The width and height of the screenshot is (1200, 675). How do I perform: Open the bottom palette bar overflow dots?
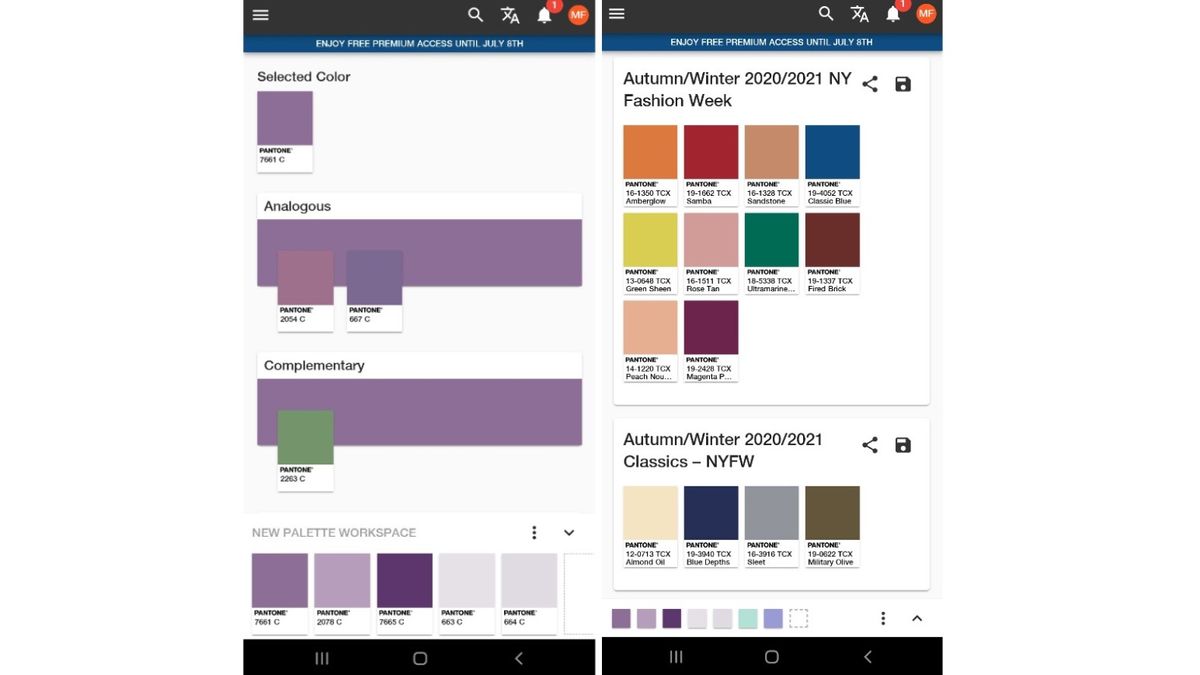(883, 618)
